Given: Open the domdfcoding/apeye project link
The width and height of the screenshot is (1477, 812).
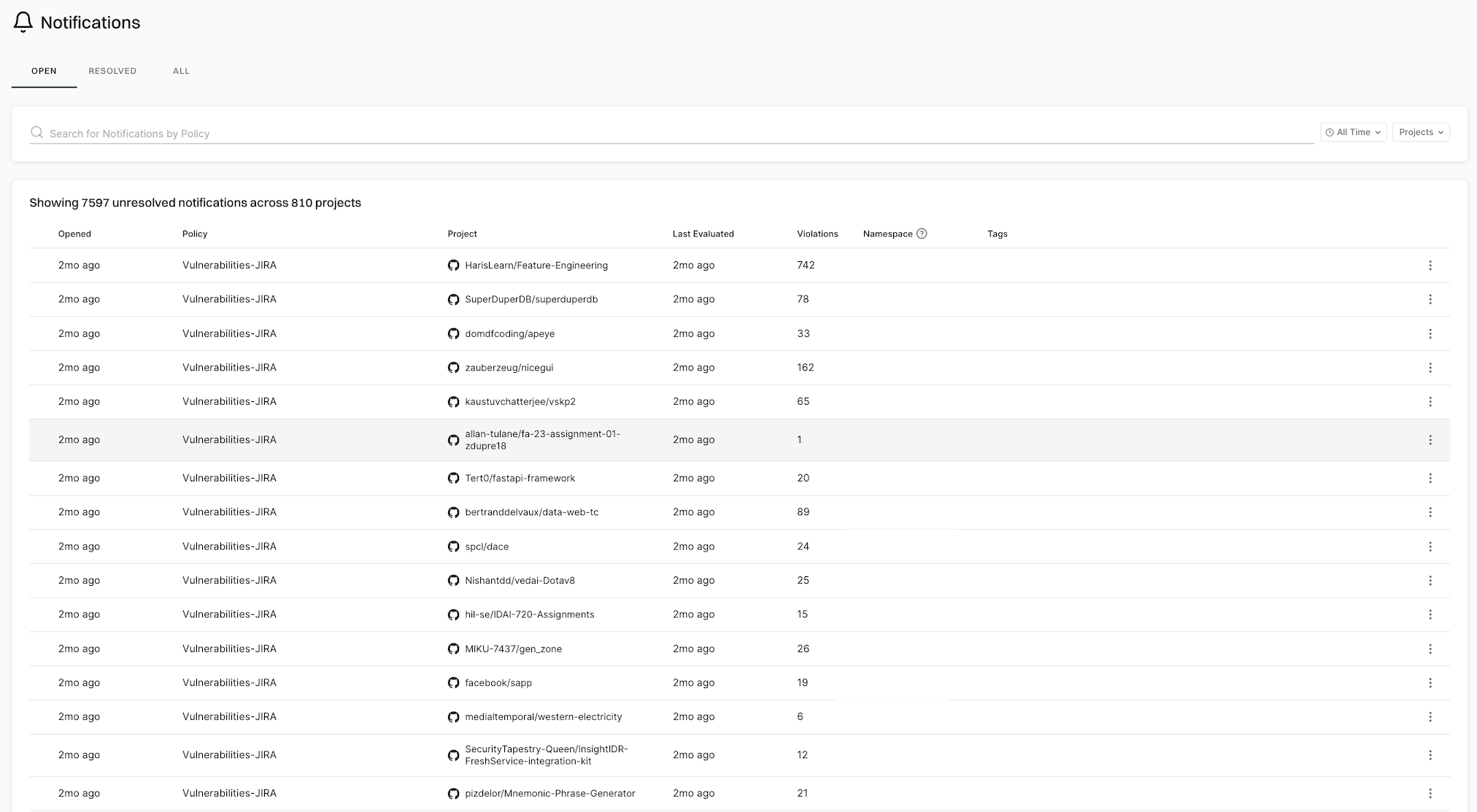Looking at the screenshot, I should [509, 333].
